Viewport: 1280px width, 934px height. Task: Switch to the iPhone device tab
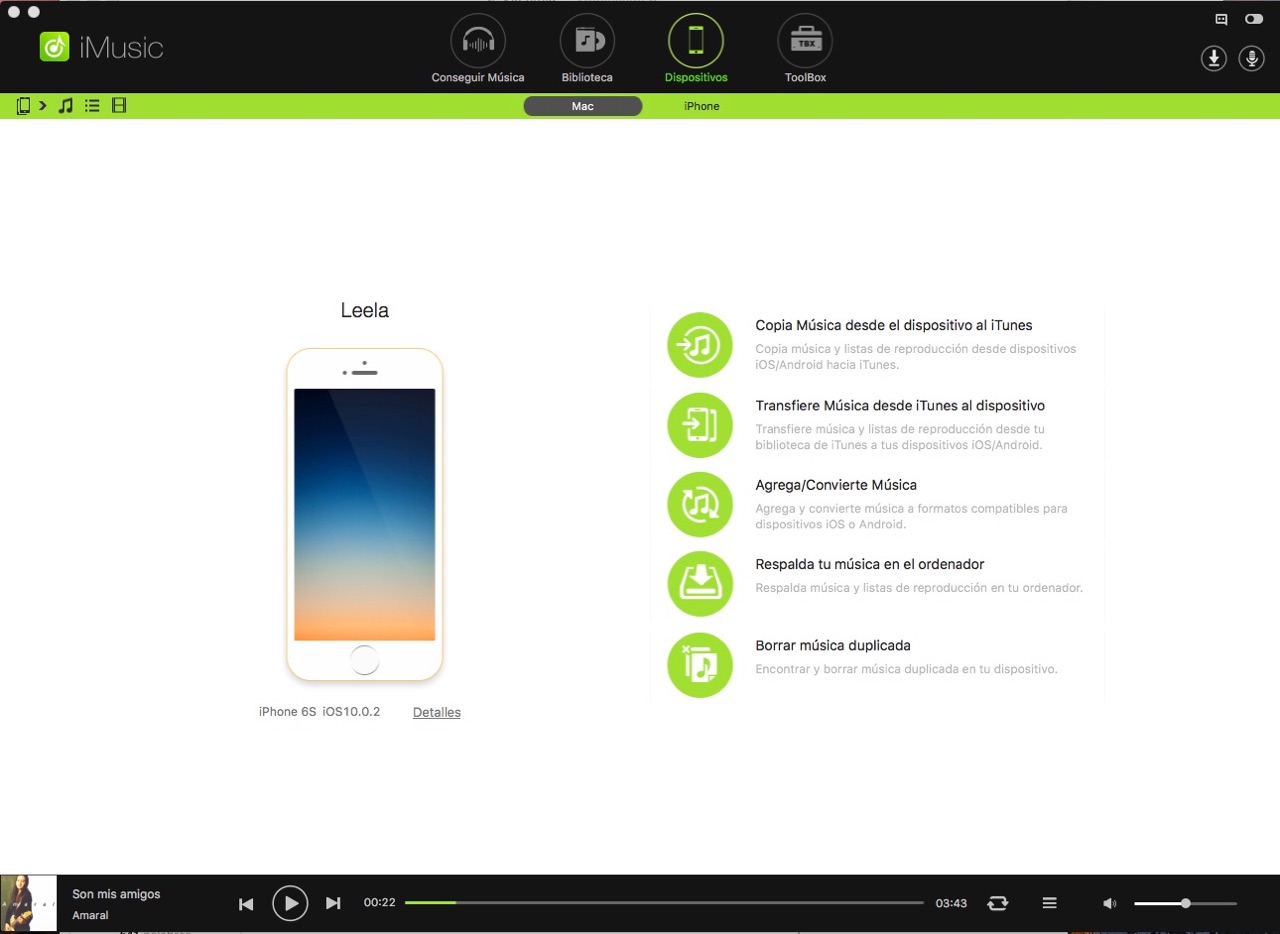tap(702, 106)
